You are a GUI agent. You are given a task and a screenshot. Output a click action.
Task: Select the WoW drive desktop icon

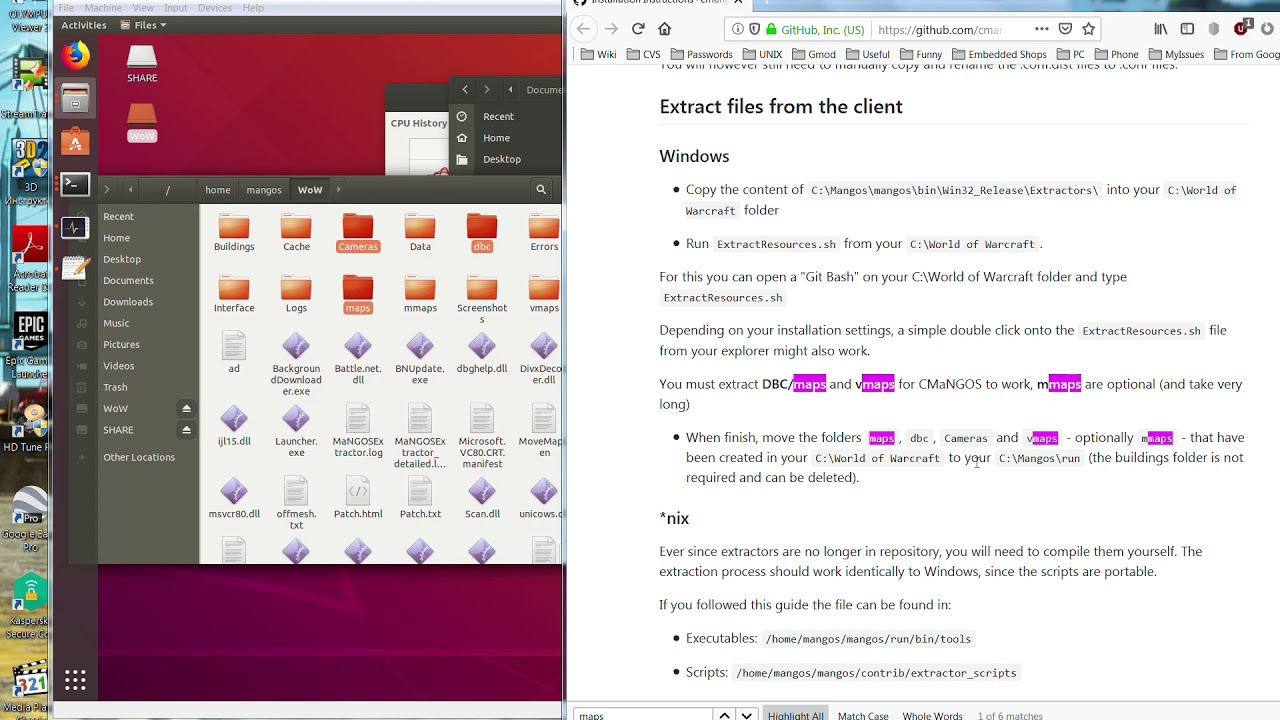(142, 123)
